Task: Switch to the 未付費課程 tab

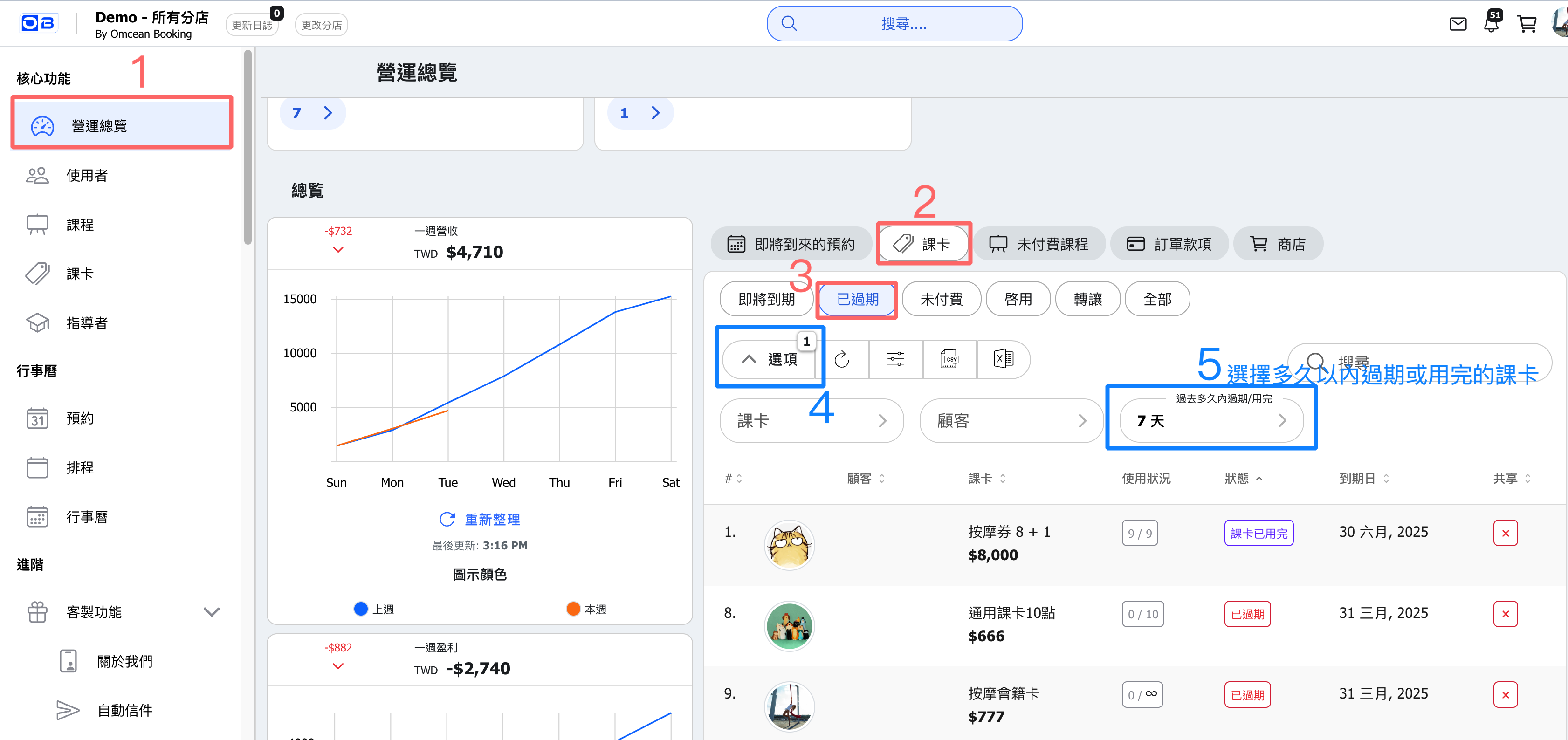Action: coord(1038,244)
